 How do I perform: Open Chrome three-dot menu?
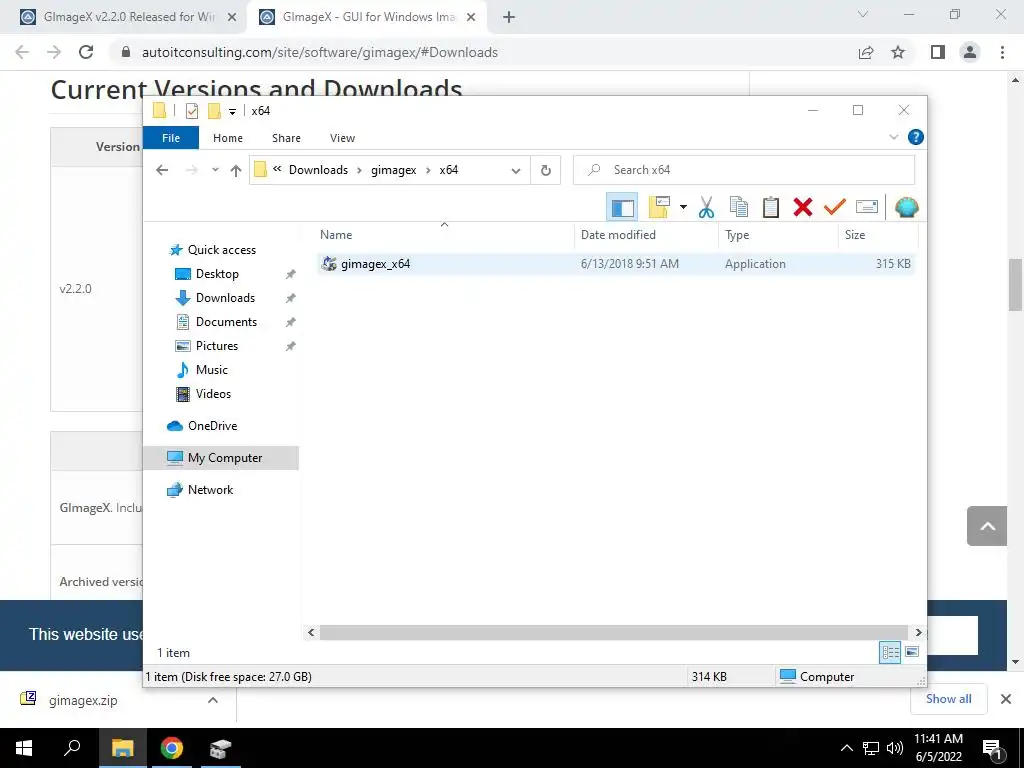point(1002,52)
